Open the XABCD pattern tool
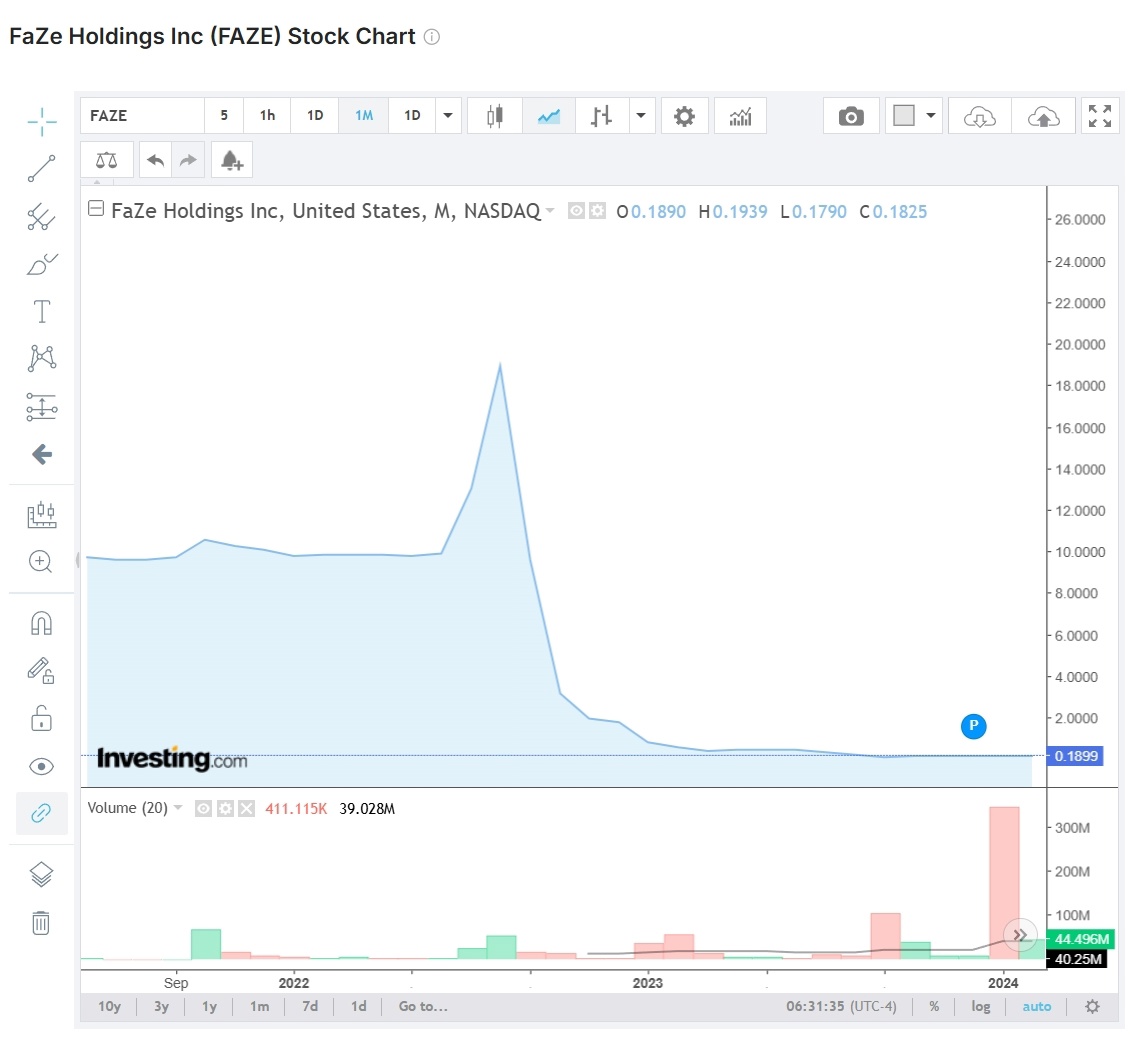The width and height of the screenshot is (1134, 1039). (42, 359)
